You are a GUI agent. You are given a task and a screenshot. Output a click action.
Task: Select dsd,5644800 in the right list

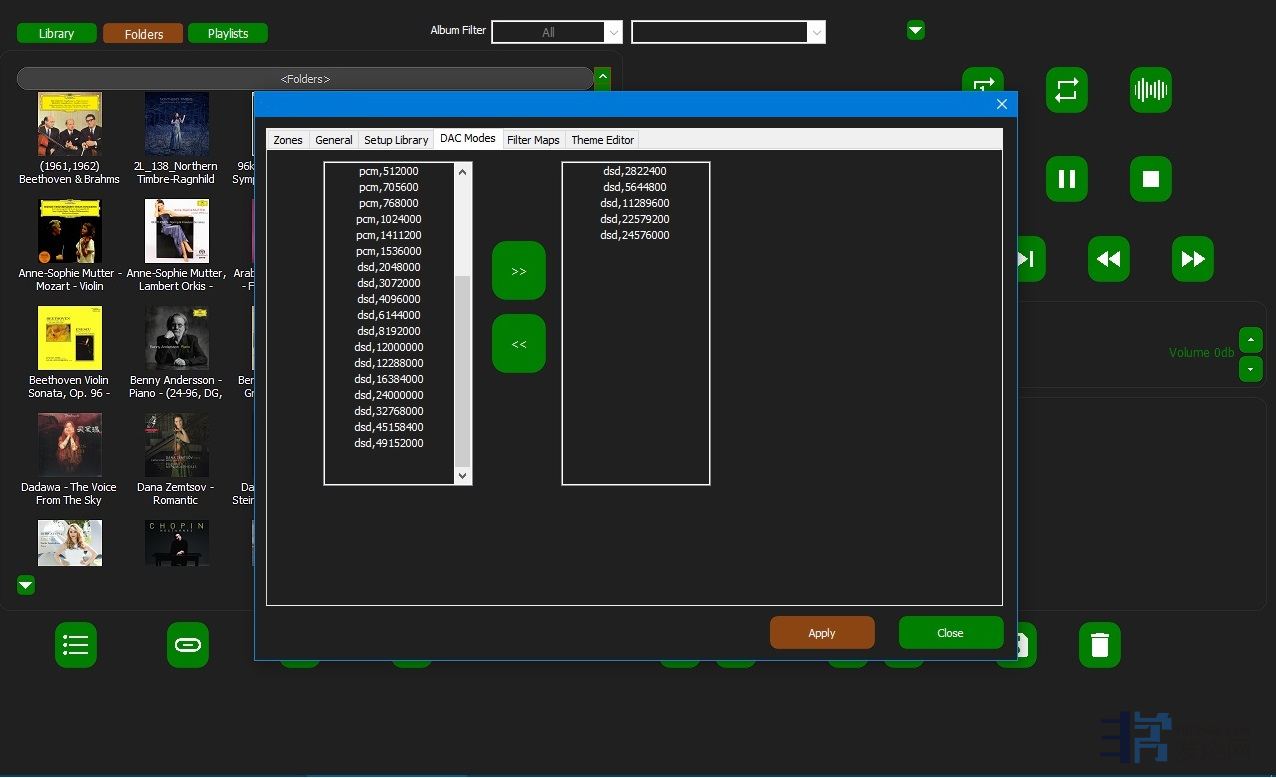[635, 187]
